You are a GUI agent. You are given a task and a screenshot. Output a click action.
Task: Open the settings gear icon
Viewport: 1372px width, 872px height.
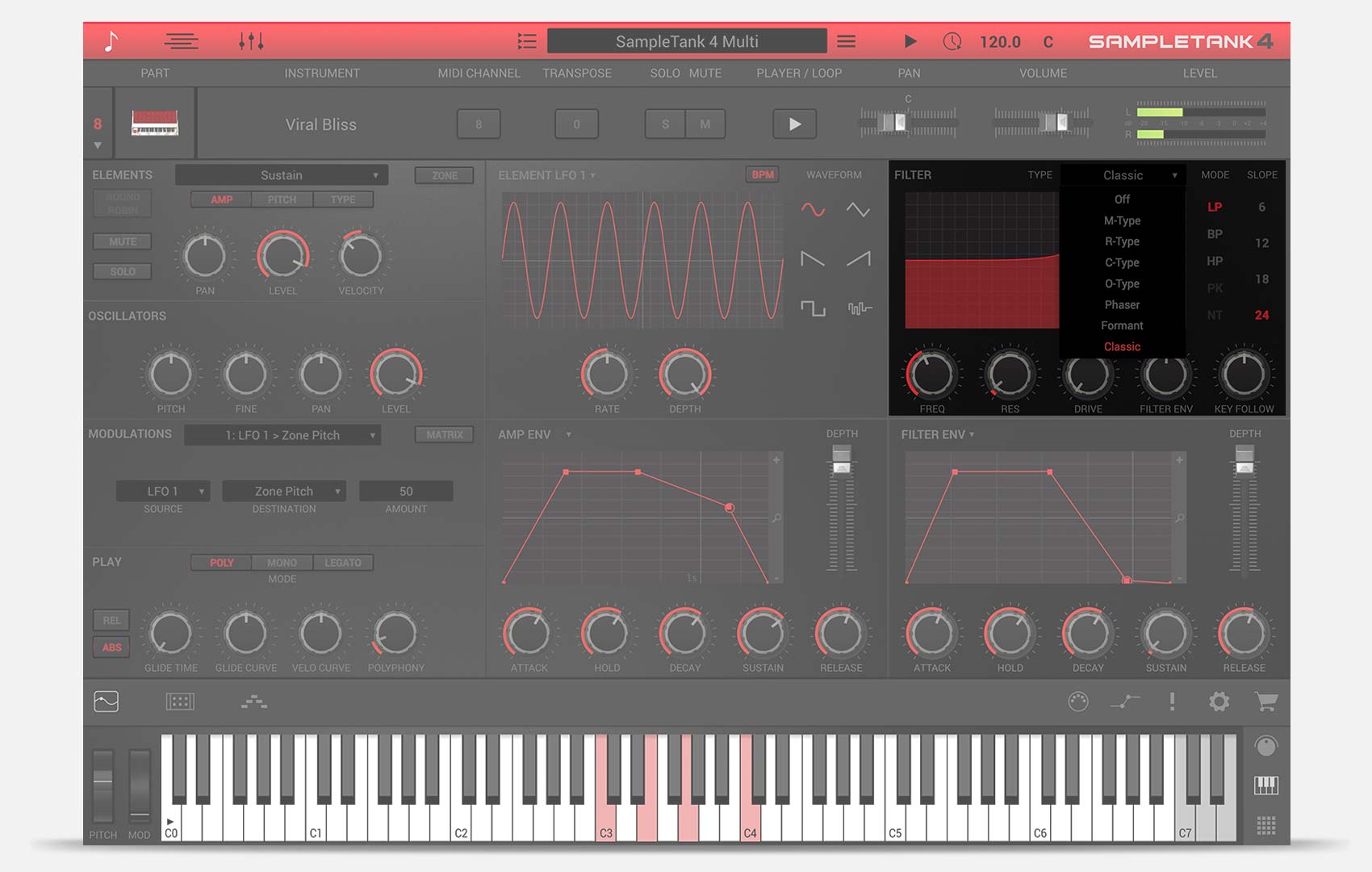tap(1219, 702)
